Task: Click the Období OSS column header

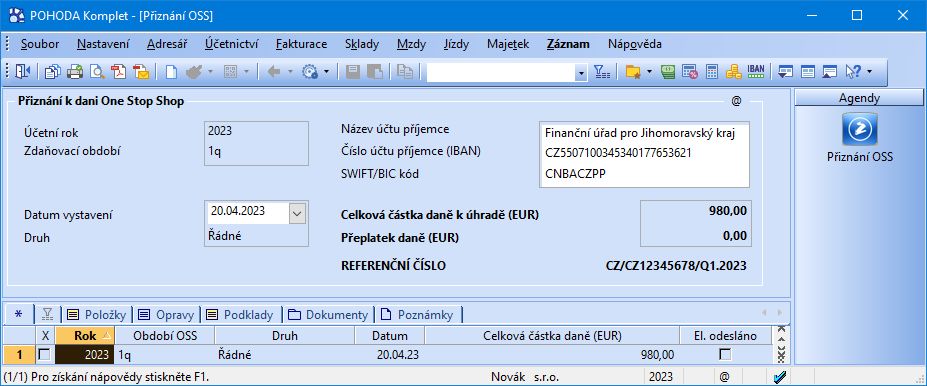Action: (164, 336)
